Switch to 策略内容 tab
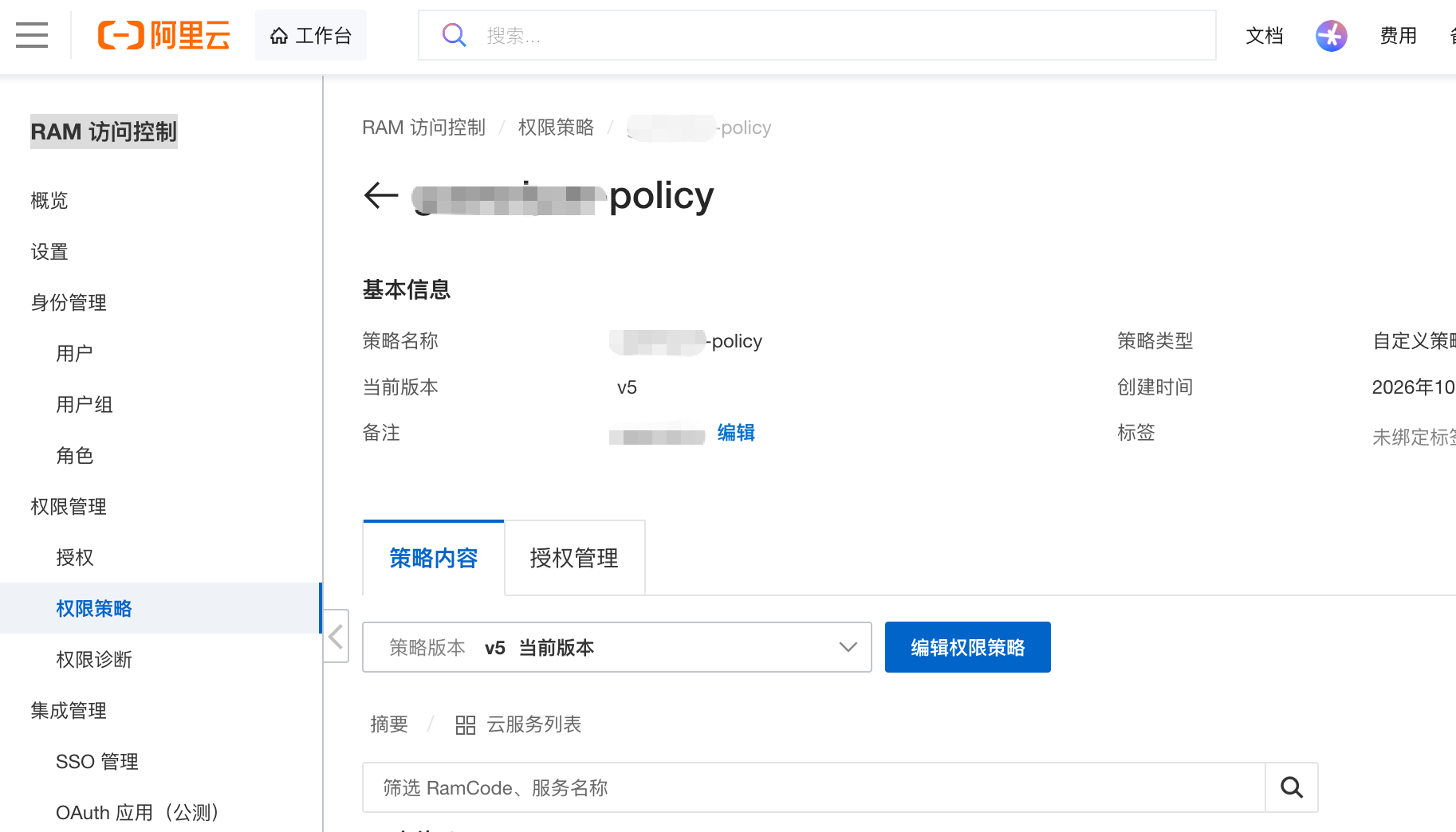The width and height of the screenshot is (1456, 832). click(x=434, y=558)
